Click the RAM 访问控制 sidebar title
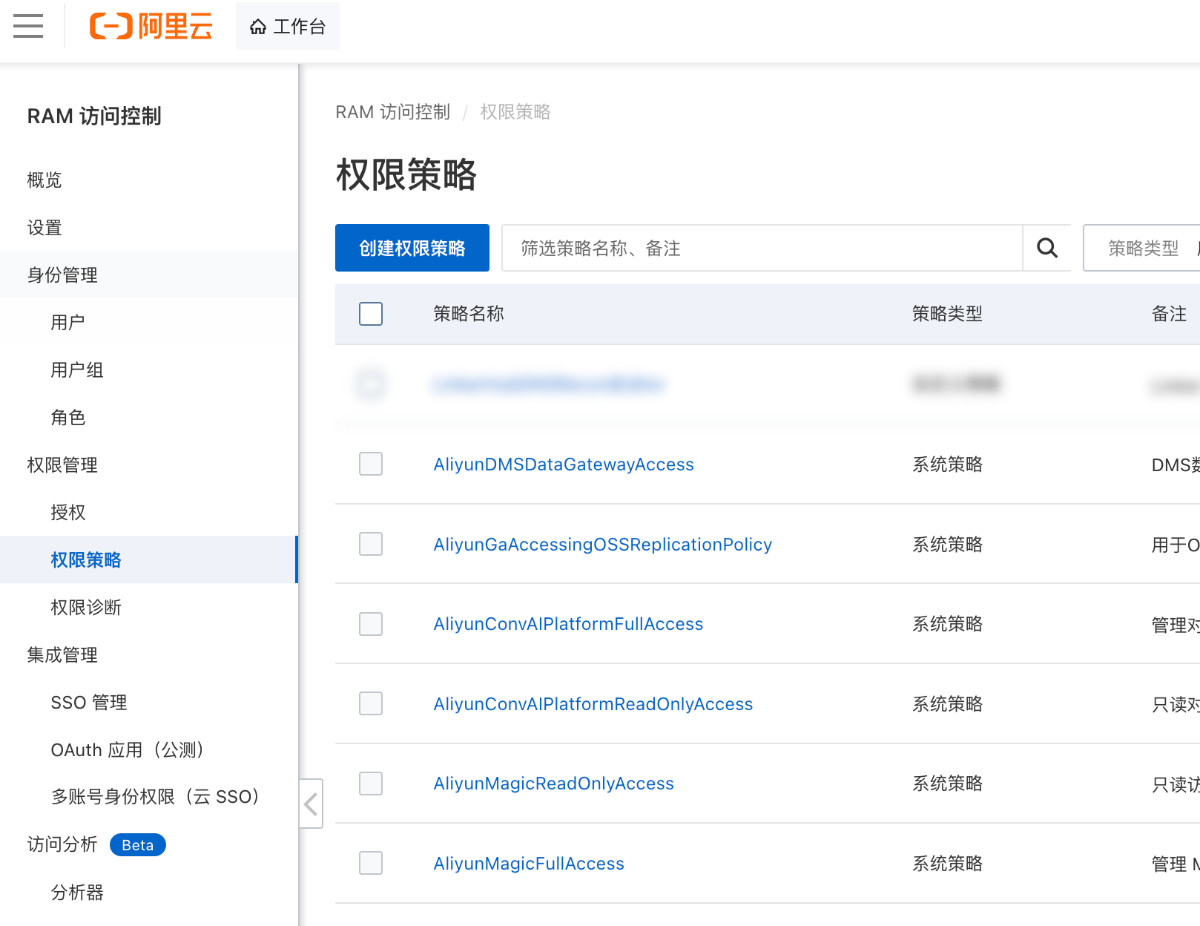Image resolution: width=1200 pixels, height=926 pixels. 94,116
